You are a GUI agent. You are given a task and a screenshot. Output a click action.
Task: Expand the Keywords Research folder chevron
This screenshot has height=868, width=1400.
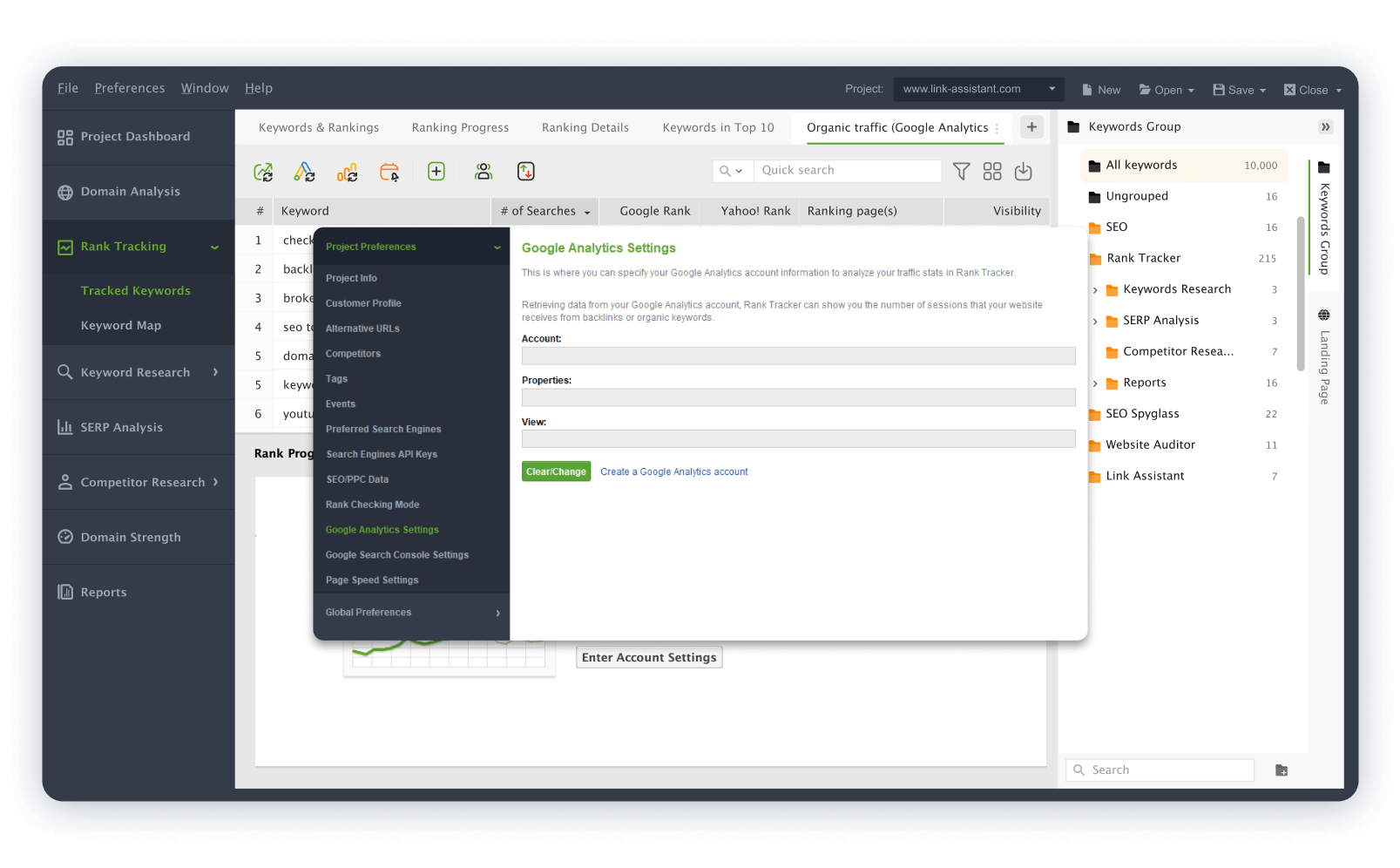pos(1095,290)
